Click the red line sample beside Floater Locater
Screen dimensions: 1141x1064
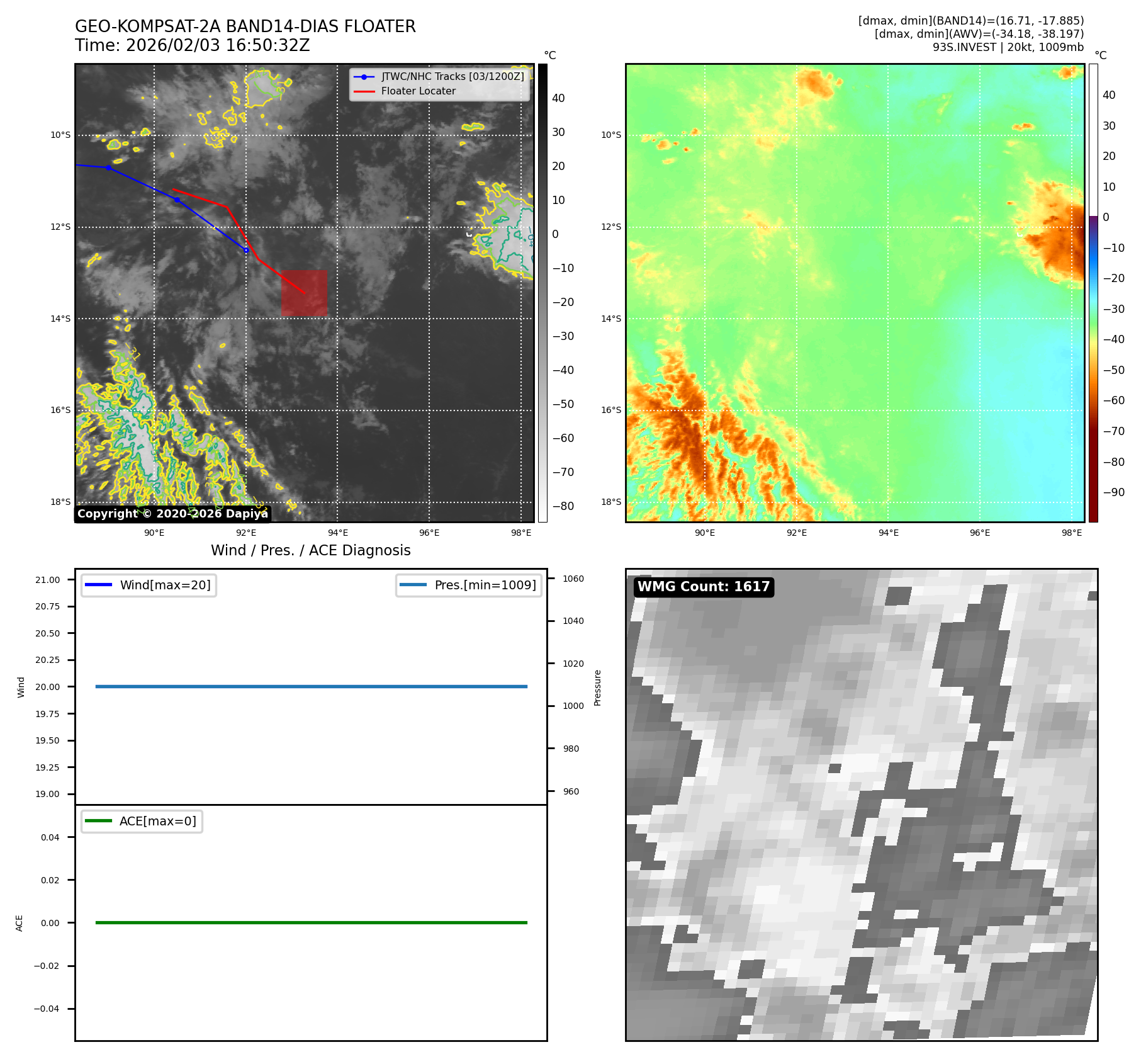click(364, 91)
